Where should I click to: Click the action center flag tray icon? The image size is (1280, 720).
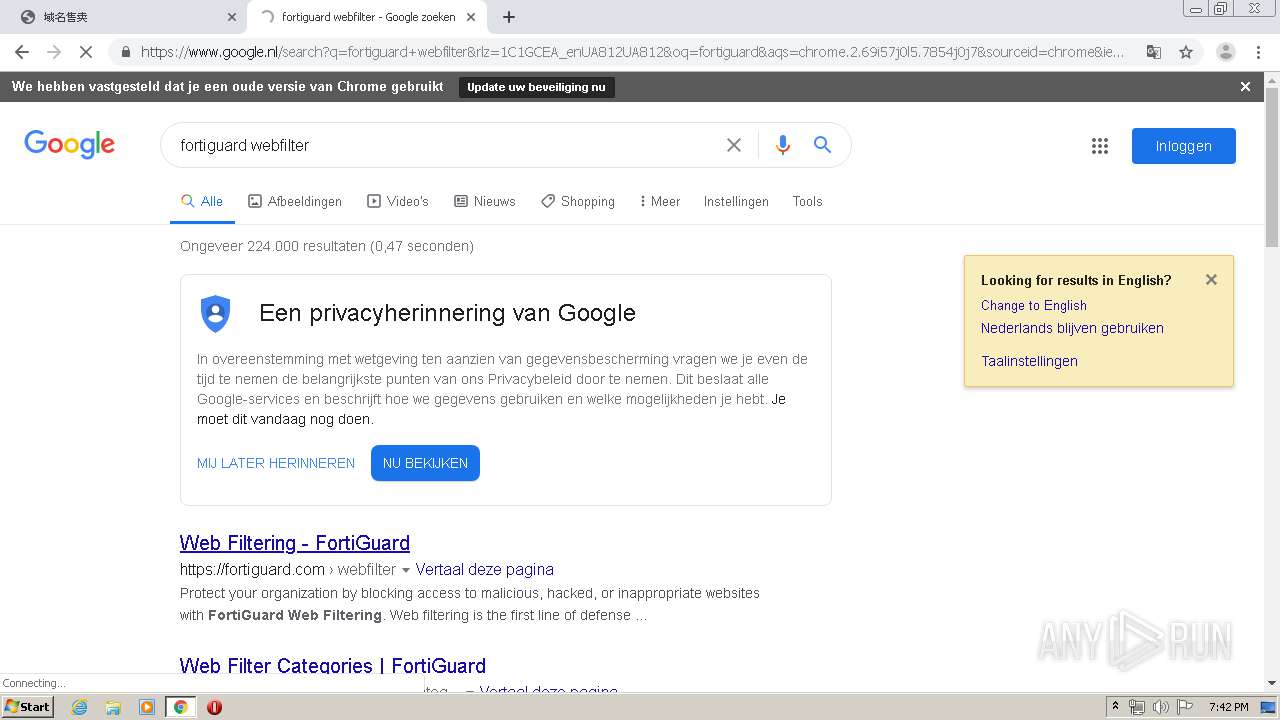coord(1183,707)
